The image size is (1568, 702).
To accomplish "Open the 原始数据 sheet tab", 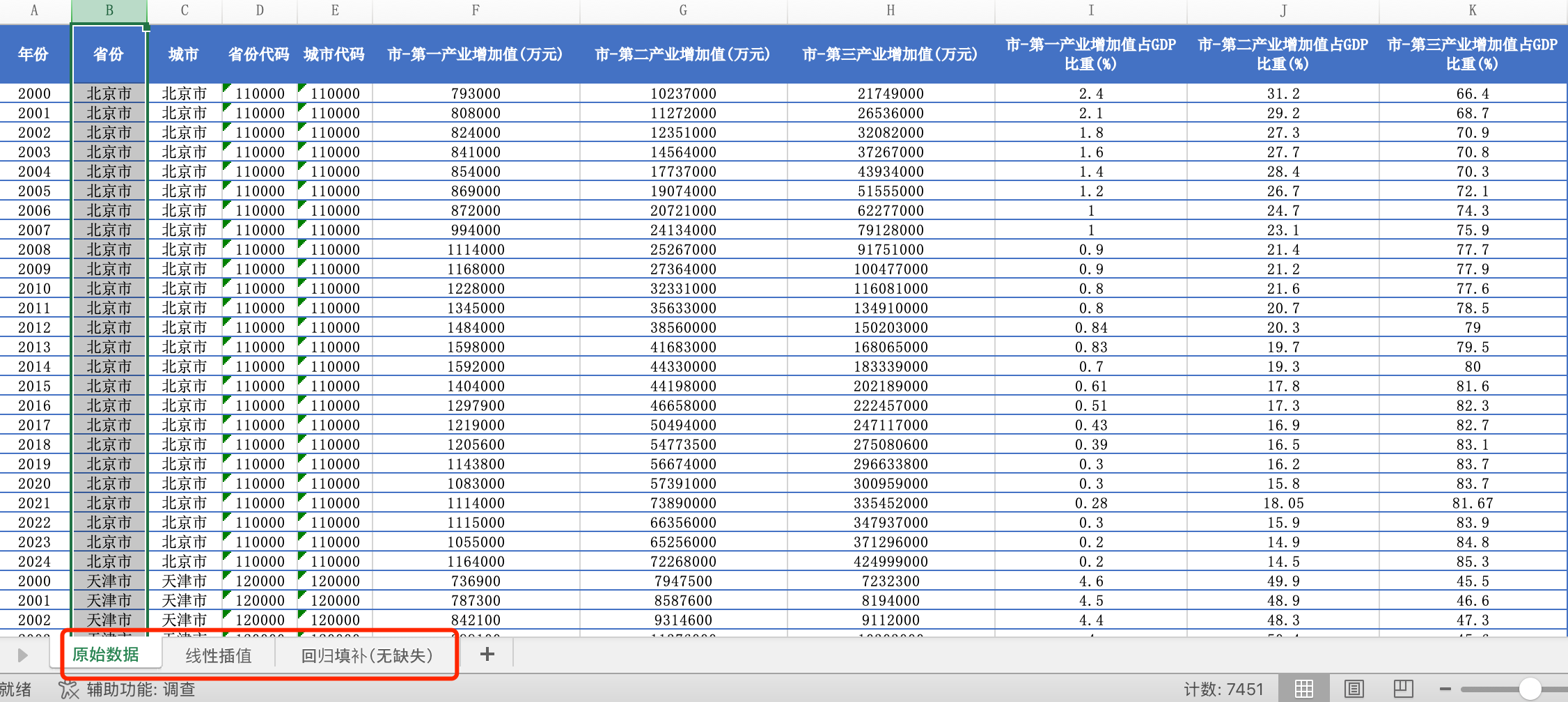I will (106, 655).
